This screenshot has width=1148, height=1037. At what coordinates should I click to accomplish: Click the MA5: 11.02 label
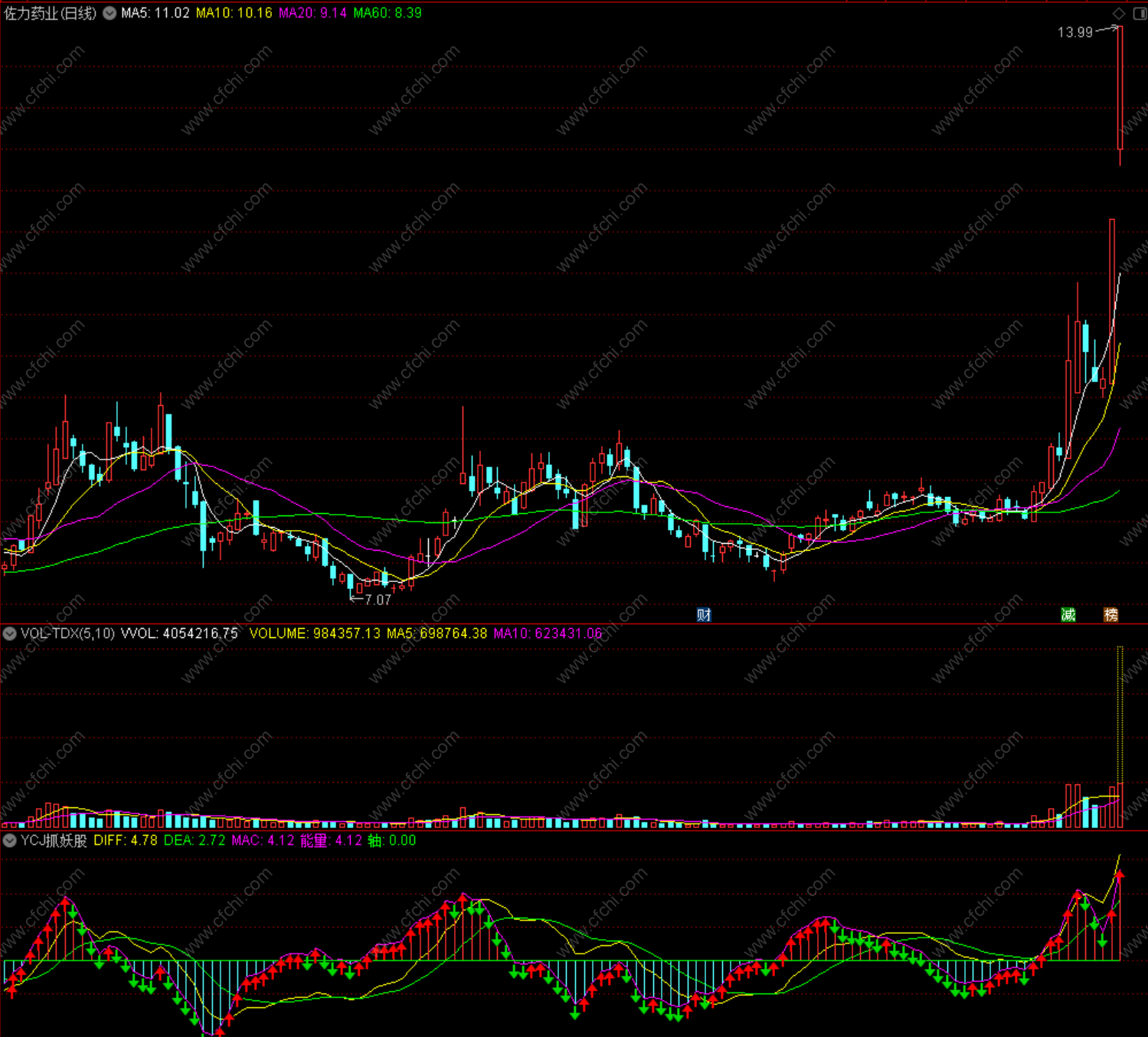coord(155,13)
